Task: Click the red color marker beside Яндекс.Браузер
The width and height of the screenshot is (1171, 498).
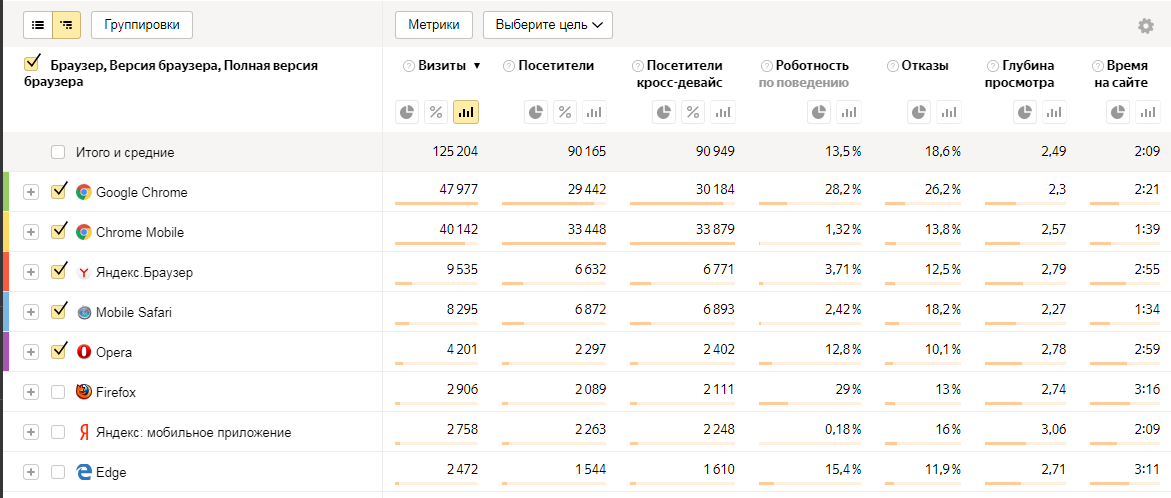Action: coord(6,271)
